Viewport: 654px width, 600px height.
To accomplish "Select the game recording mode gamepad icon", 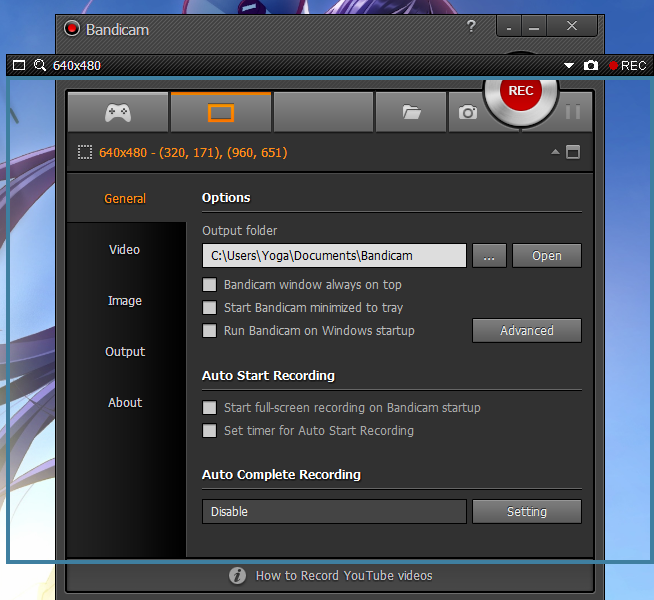I will coord(118,113).
